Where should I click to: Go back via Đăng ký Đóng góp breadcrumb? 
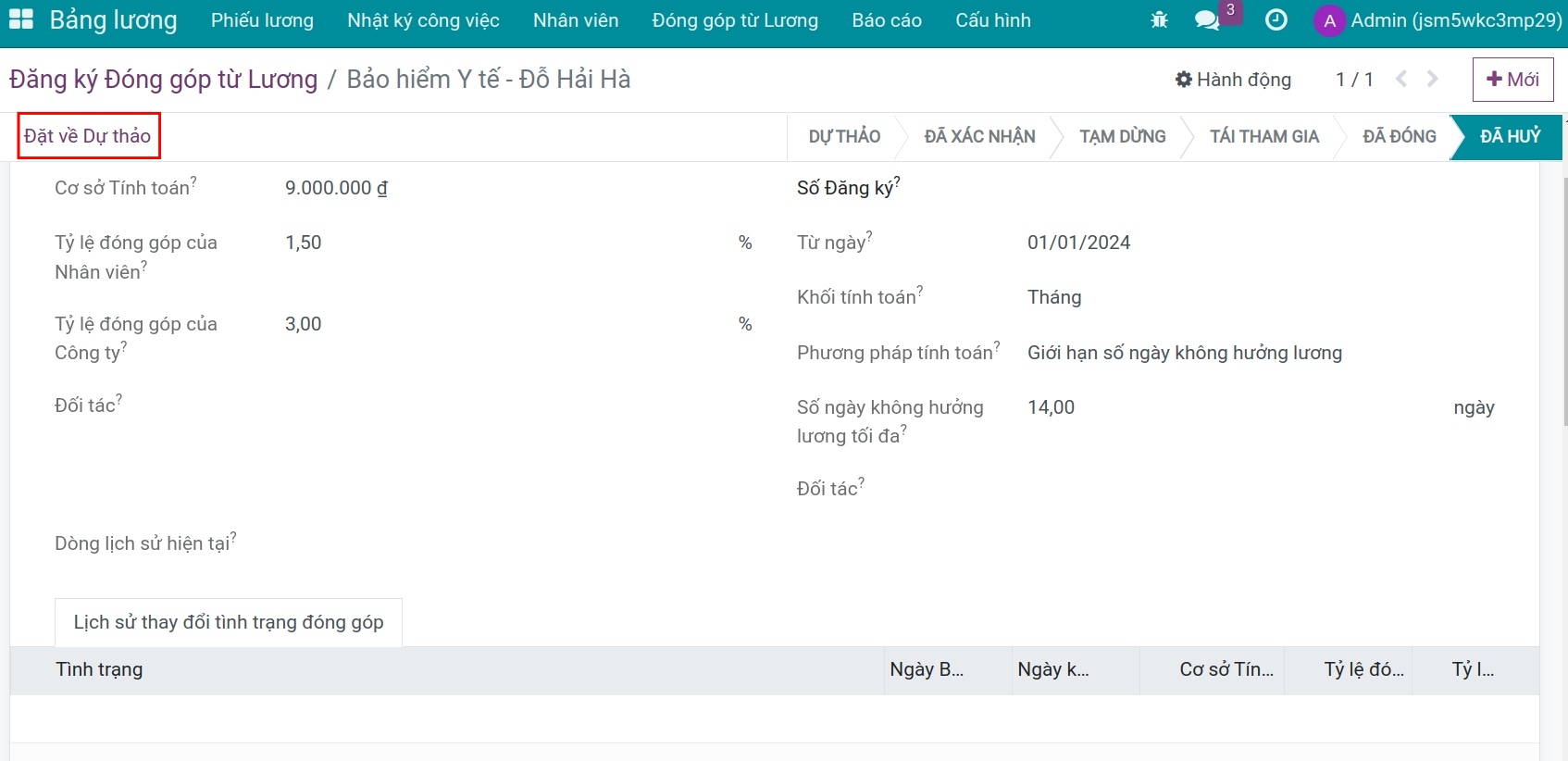click(164, 80)
